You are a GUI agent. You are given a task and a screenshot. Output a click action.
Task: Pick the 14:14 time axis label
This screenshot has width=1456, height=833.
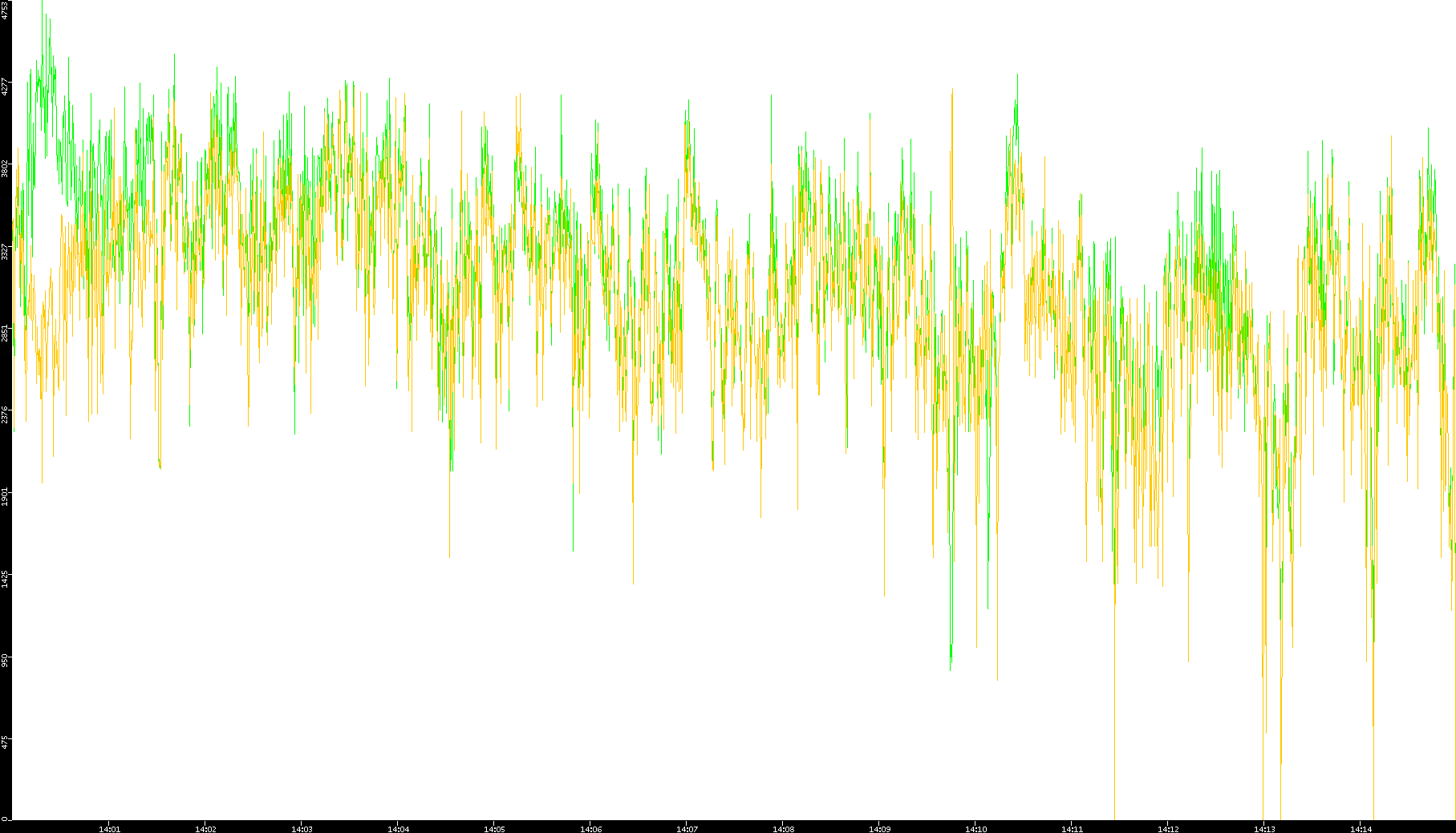coord(1361,829)
